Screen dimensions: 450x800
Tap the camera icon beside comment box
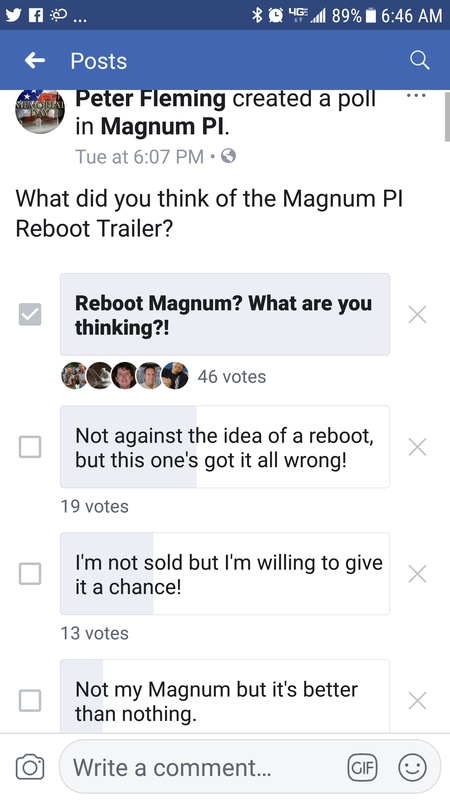coord(29,767)
